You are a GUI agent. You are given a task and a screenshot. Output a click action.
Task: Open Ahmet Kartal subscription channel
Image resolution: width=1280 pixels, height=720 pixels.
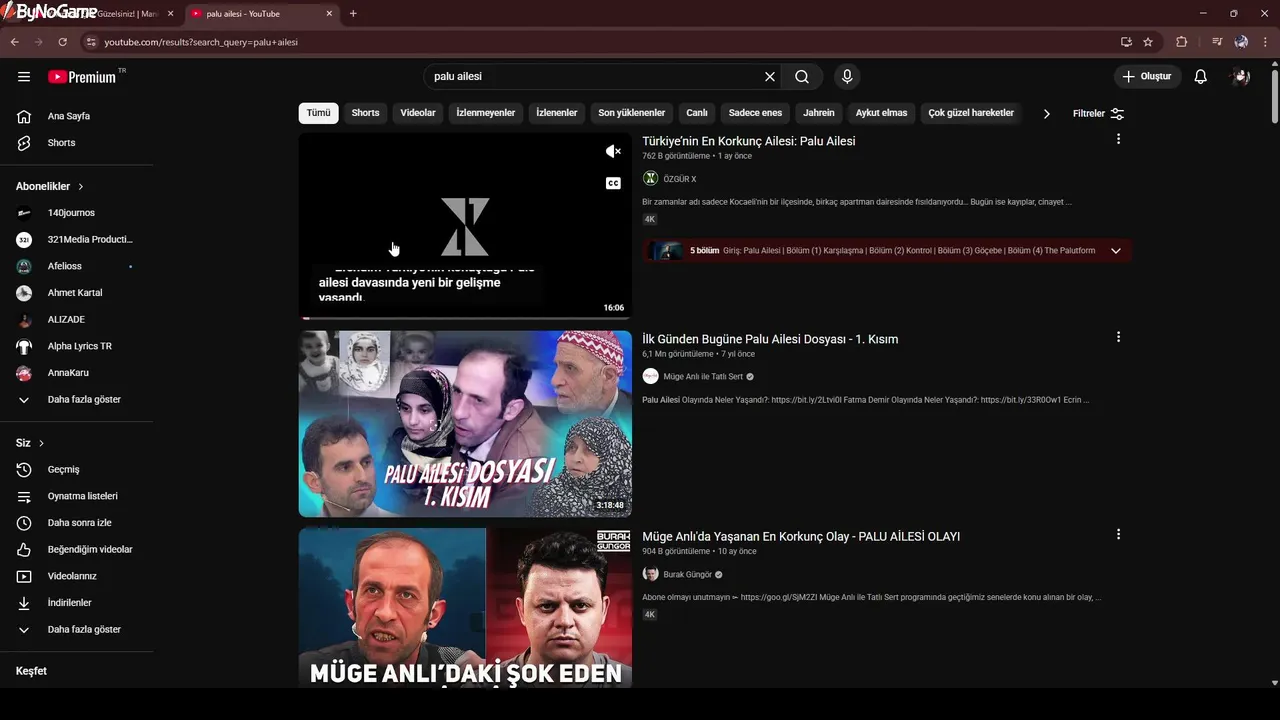tap(77, 293)
